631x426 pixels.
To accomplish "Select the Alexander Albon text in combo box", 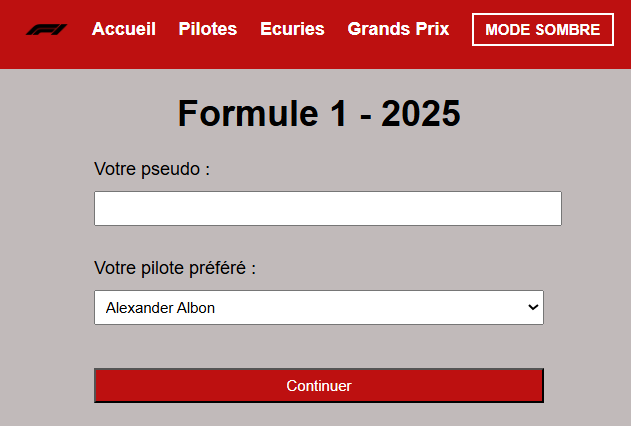I will [x=160, y=308].
